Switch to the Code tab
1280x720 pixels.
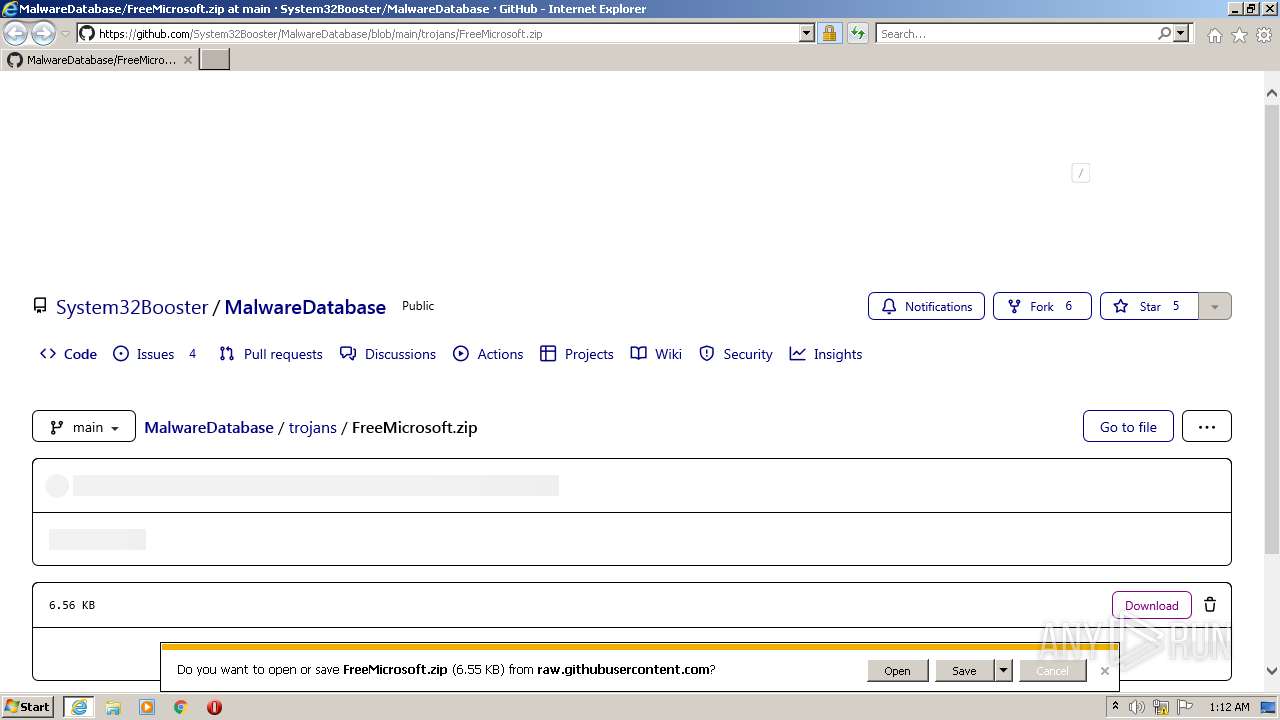point(68,354)
